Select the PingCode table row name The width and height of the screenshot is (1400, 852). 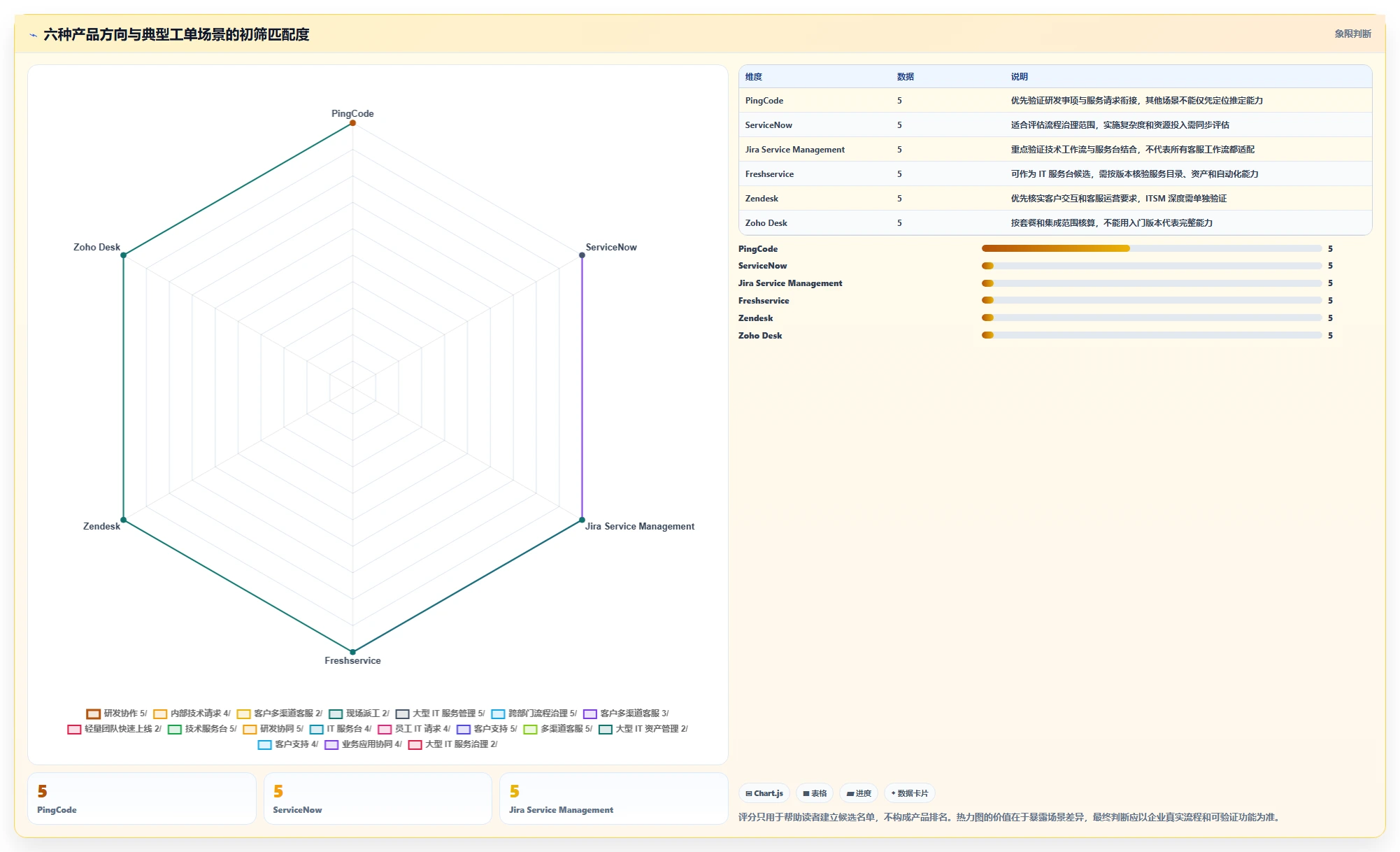tap(764, 101)
